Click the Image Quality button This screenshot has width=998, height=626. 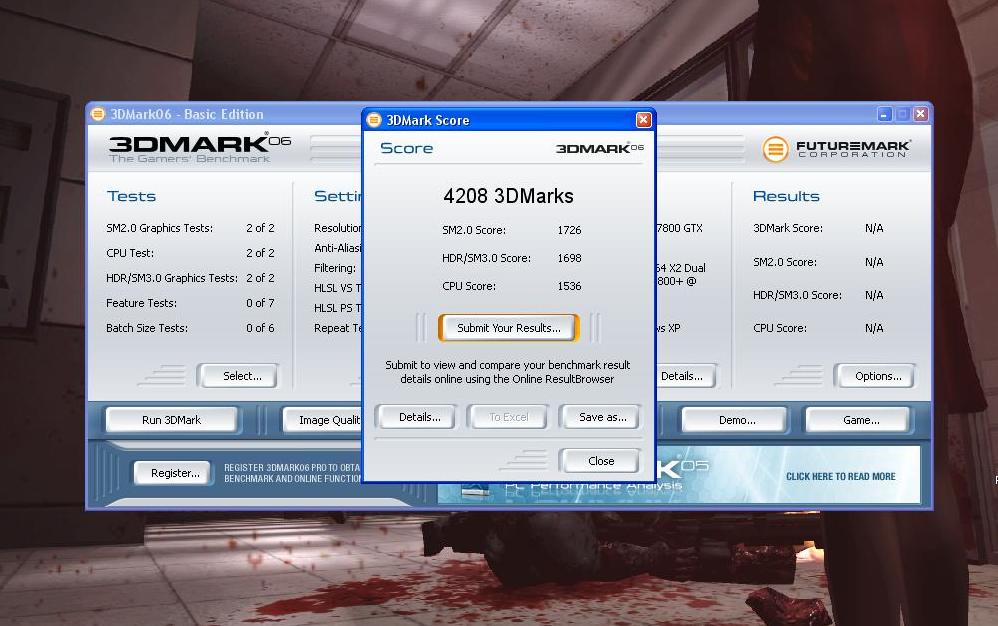(x=322, y=420)
